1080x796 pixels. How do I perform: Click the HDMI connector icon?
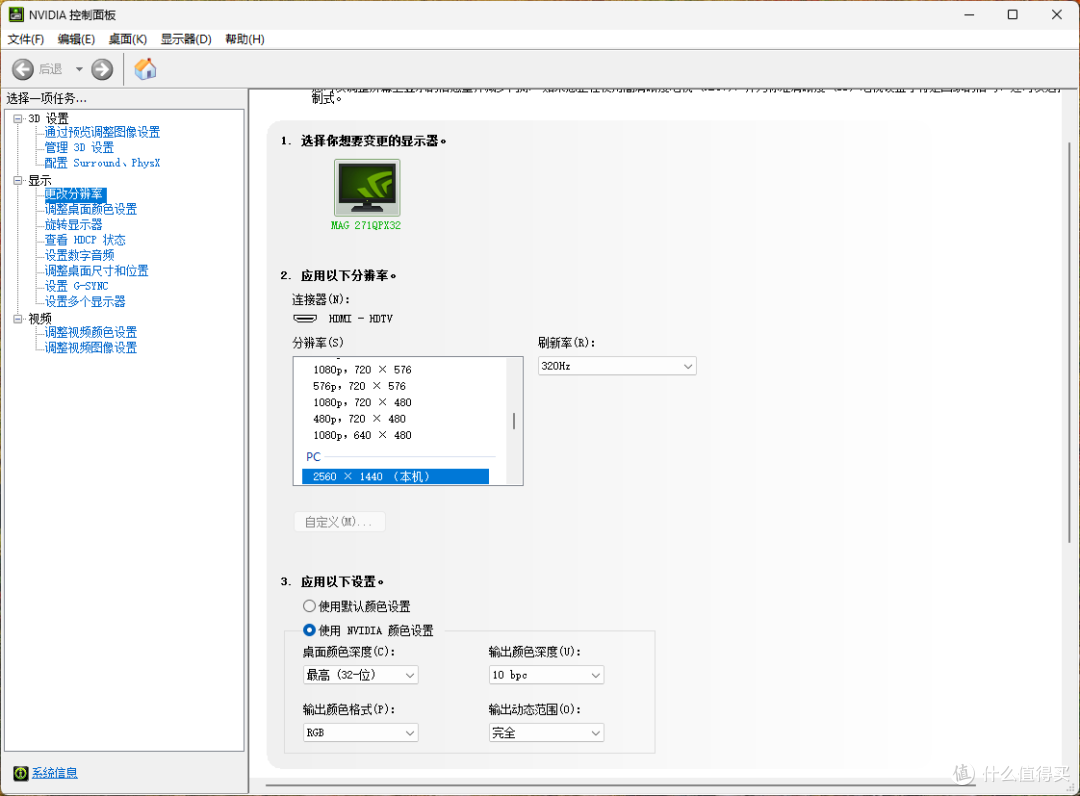click(305, 319)
